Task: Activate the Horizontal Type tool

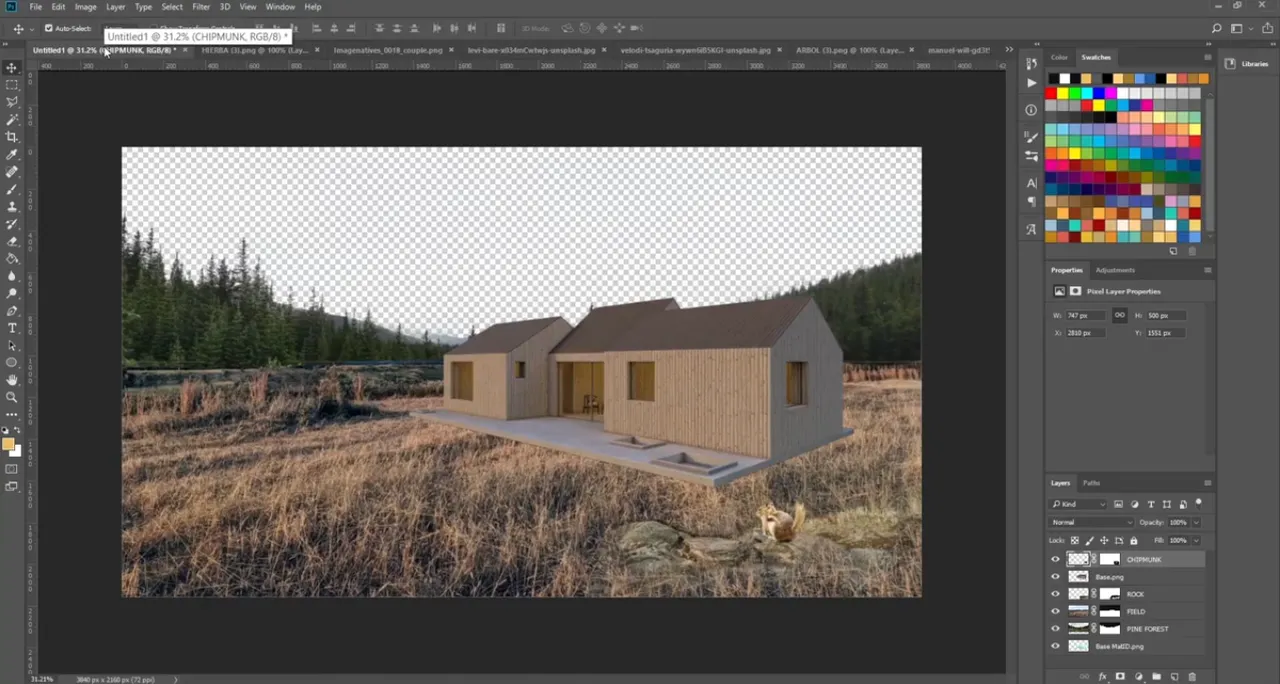Action: tap(12, 328)
